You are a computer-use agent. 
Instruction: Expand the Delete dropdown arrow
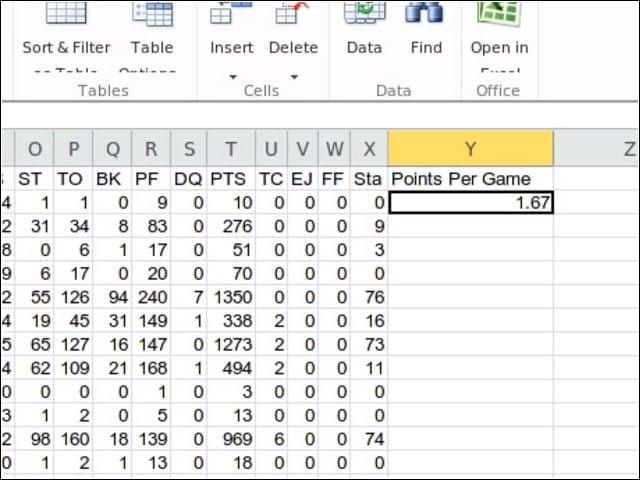tap(294, 77)
